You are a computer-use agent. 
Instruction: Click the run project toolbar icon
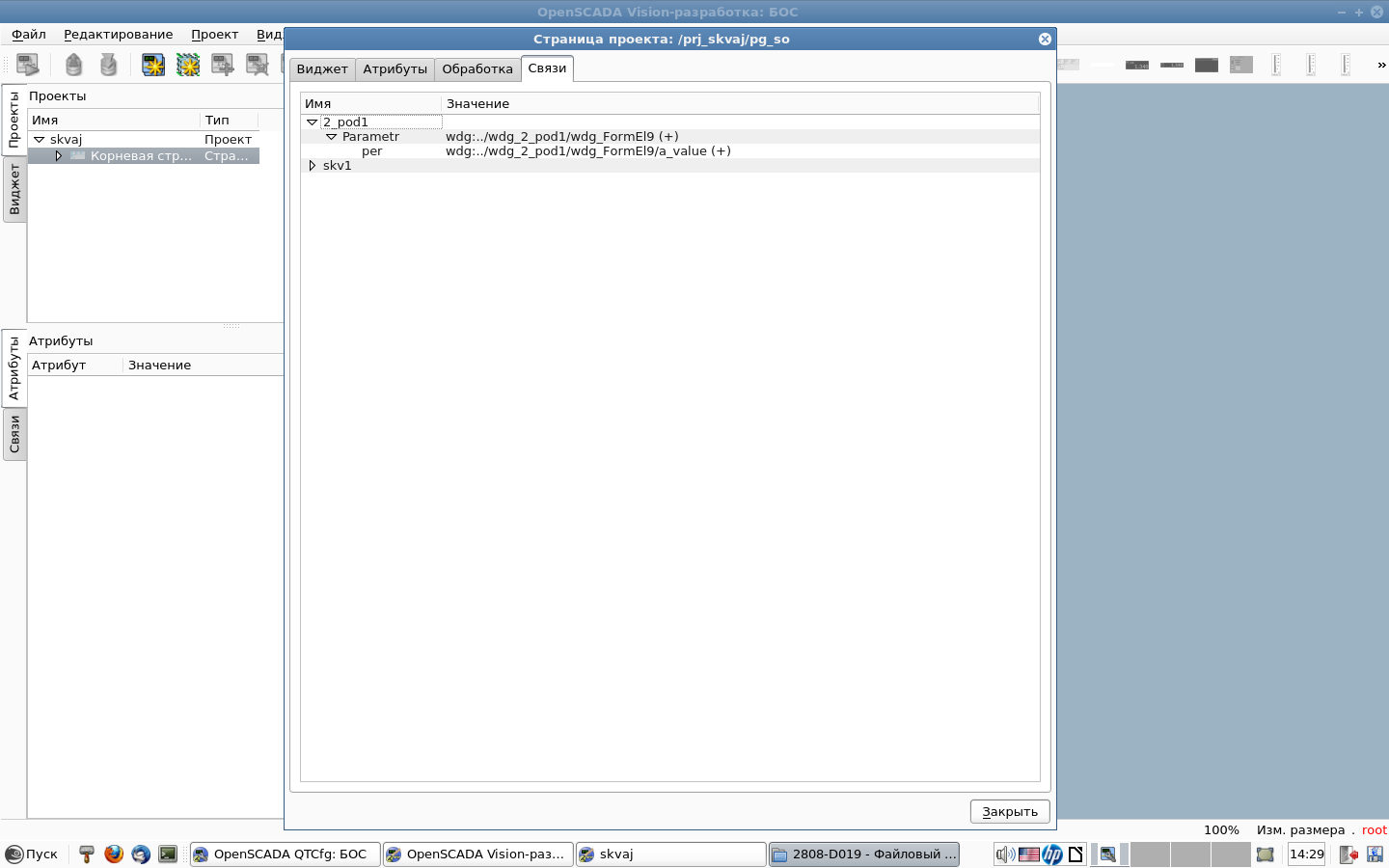pos(28,65)
